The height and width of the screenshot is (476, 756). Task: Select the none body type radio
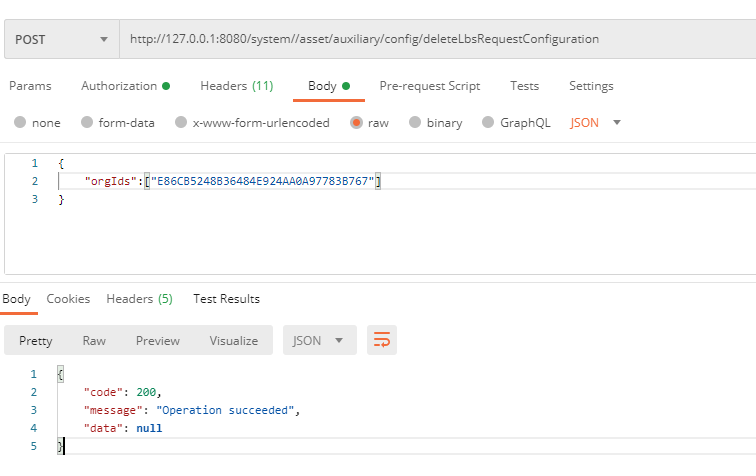tap(20, 123)
